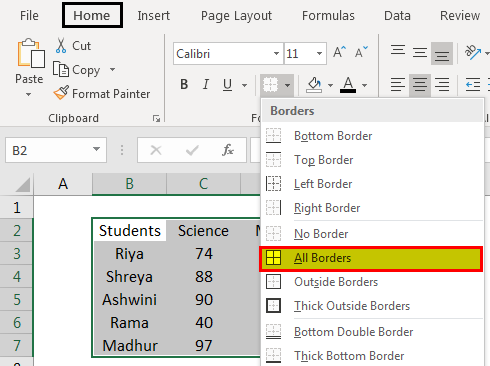Image resolution: width=490 pixels, height=366 pixels.
Task: Toggle Bold formatting
Action: 184,85
